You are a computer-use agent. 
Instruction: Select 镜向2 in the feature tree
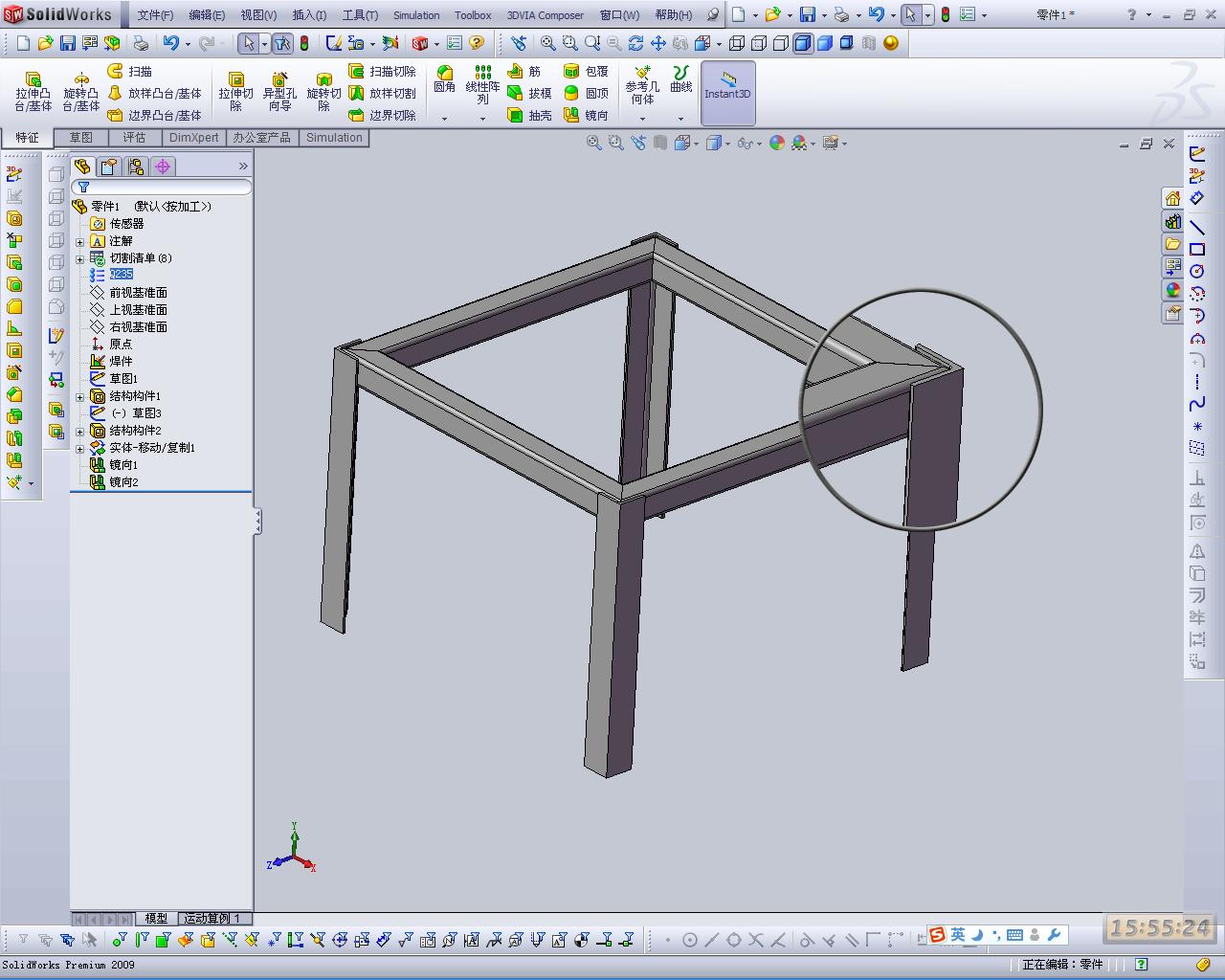click(114, 482)
